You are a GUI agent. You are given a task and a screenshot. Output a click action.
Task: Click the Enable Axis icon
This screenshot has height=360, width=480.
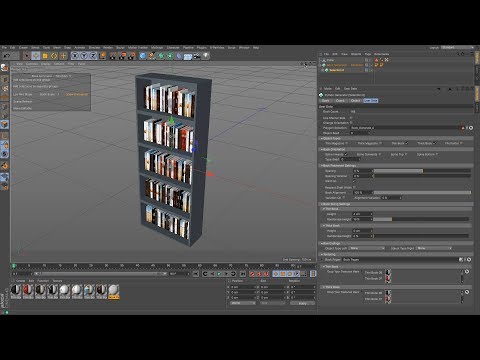(x=5, y=136)
